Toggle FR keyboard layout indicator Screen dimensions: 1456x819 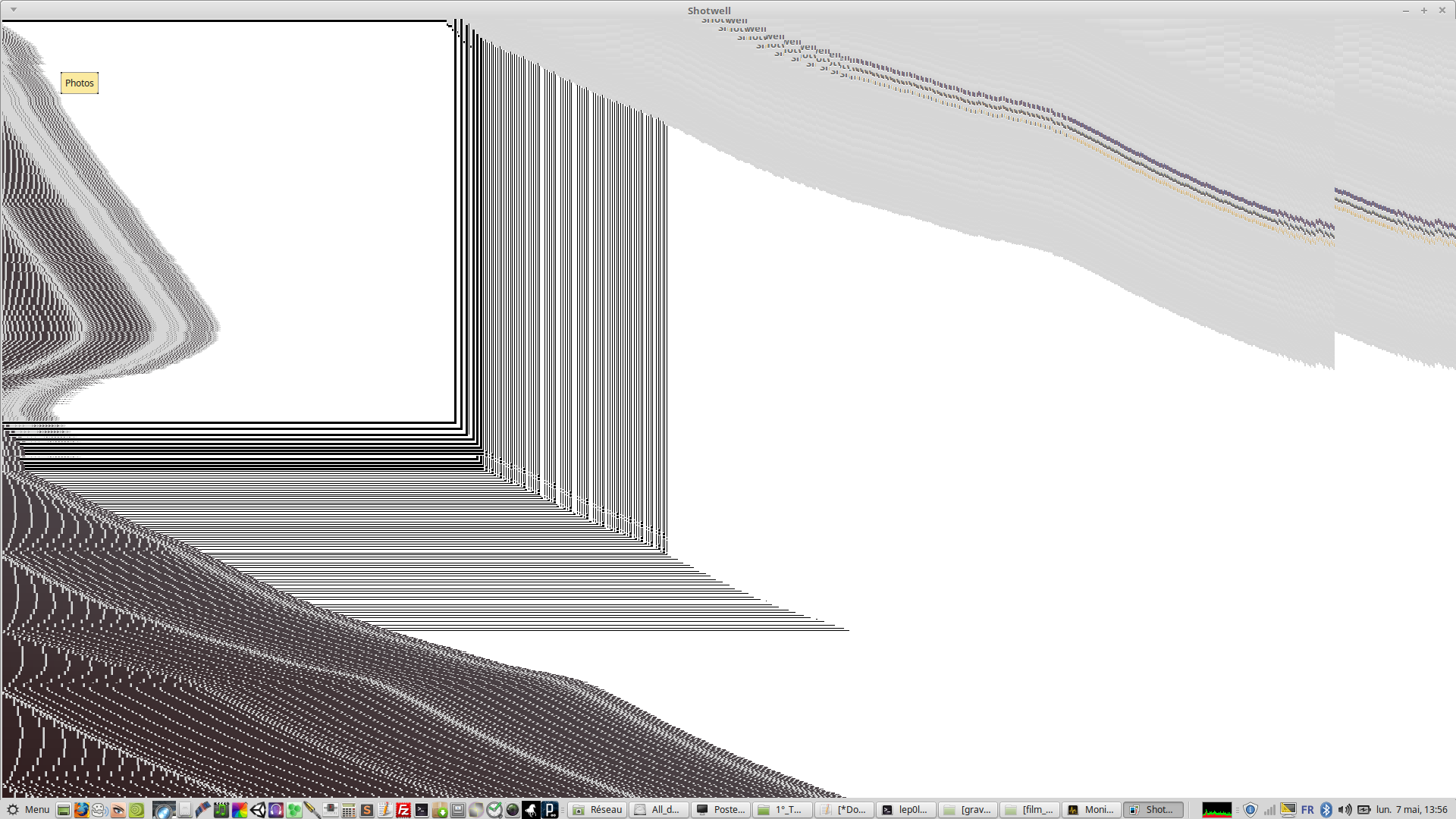pos(1307,810)
